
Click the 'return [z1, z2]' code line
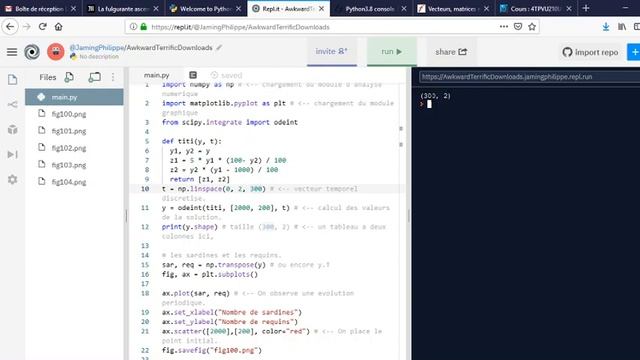200,179
